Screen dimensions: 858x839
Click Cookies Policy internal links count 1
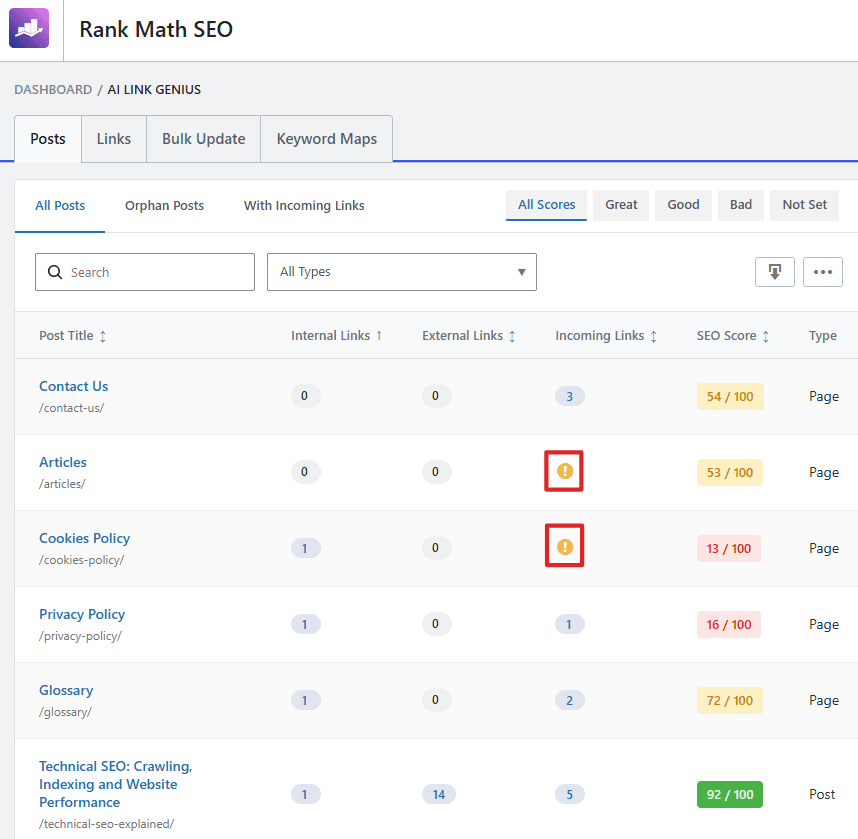point(305,548)
